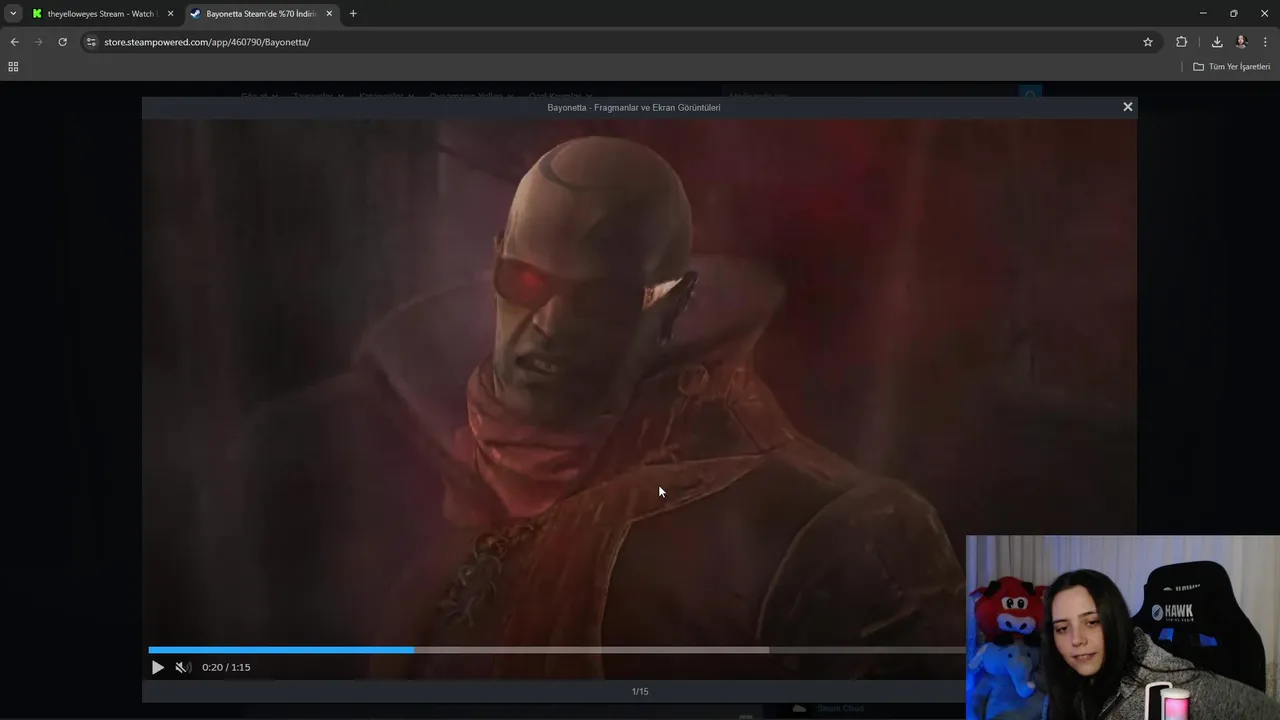Open a new browser tab
Image resolution: width=1280 pixels, height=720 pixels.
click(x=353, y=14)
